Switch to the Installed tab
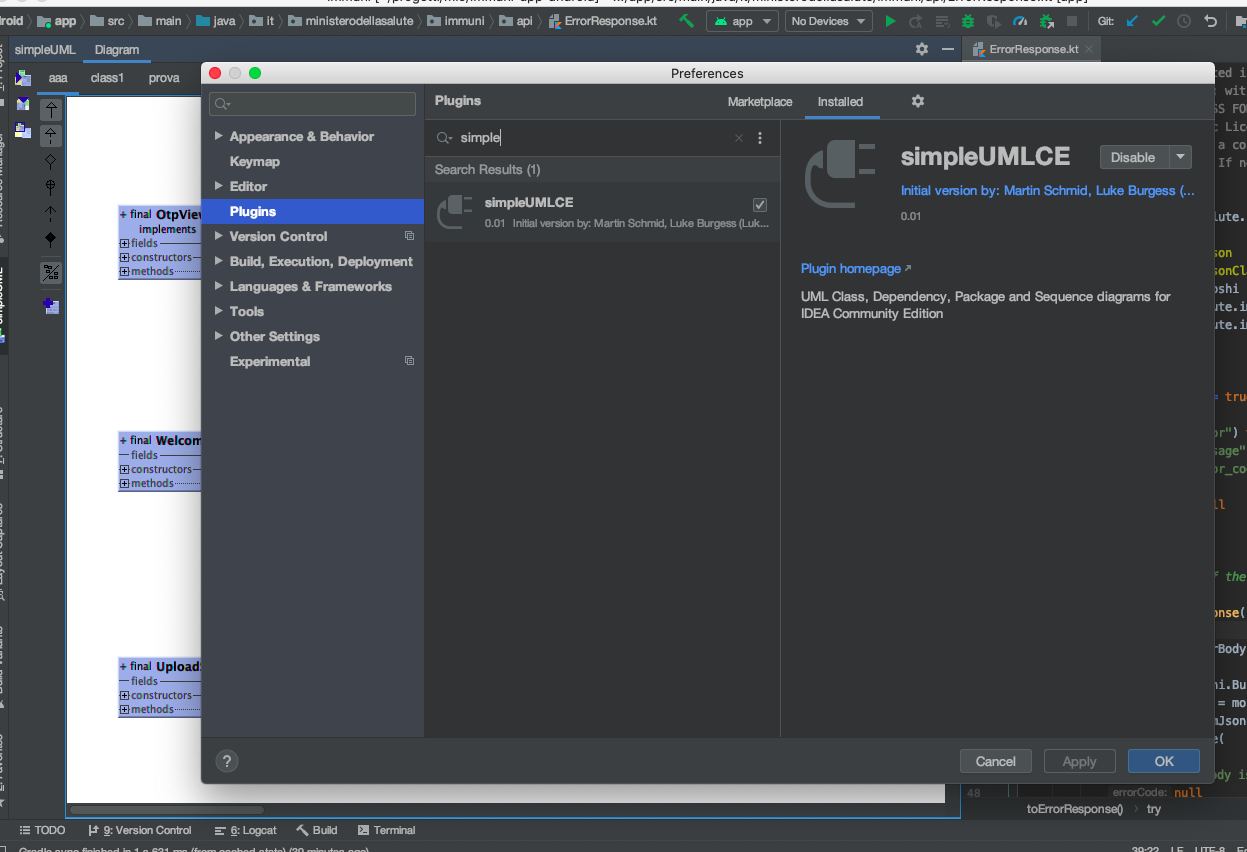This screenshot has height=852, width=1247. 840,102
